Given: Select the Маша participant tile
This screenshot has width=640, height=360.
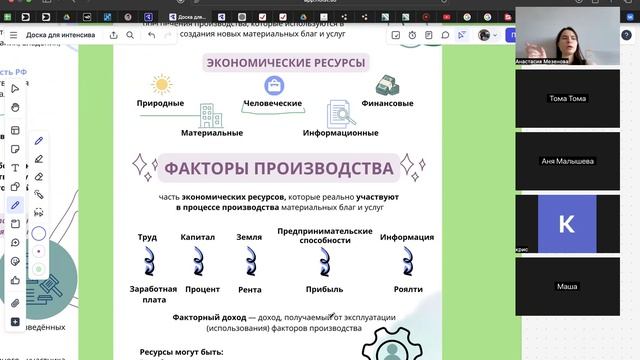Looking at the screenshot, I should (x=567, y=287).
